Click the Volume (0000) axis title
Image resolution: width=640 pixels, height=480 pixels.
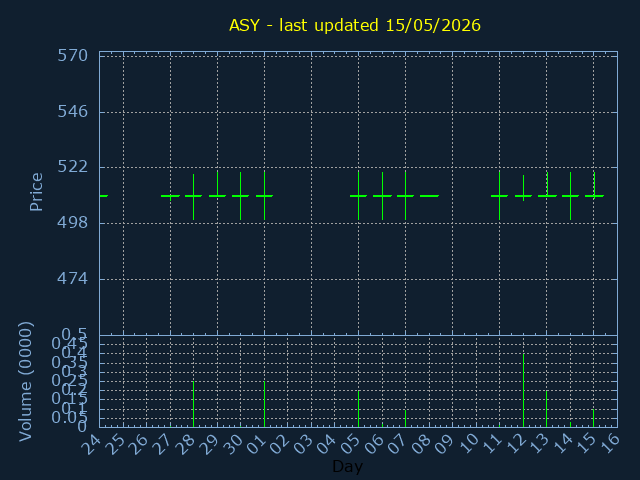tap(25, 381)
